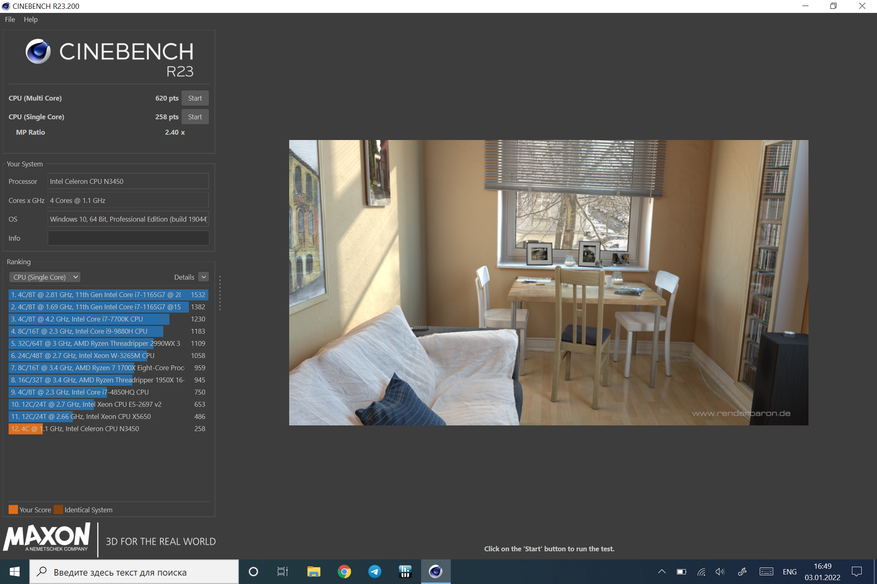Click the Info input field
The height and width of the screenshot is (584, 877).
click(128, 238)
